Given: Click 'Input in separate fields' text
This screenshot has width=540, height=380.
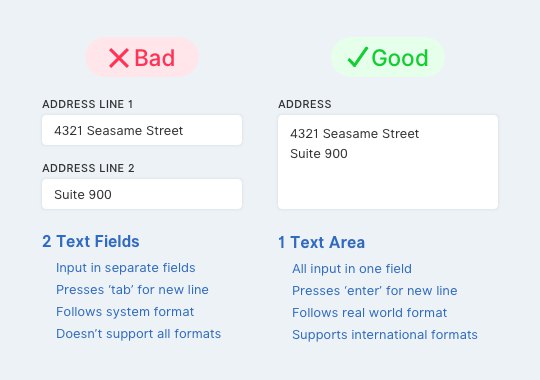Looking at the screenshot, I should [x=126, y=268].
